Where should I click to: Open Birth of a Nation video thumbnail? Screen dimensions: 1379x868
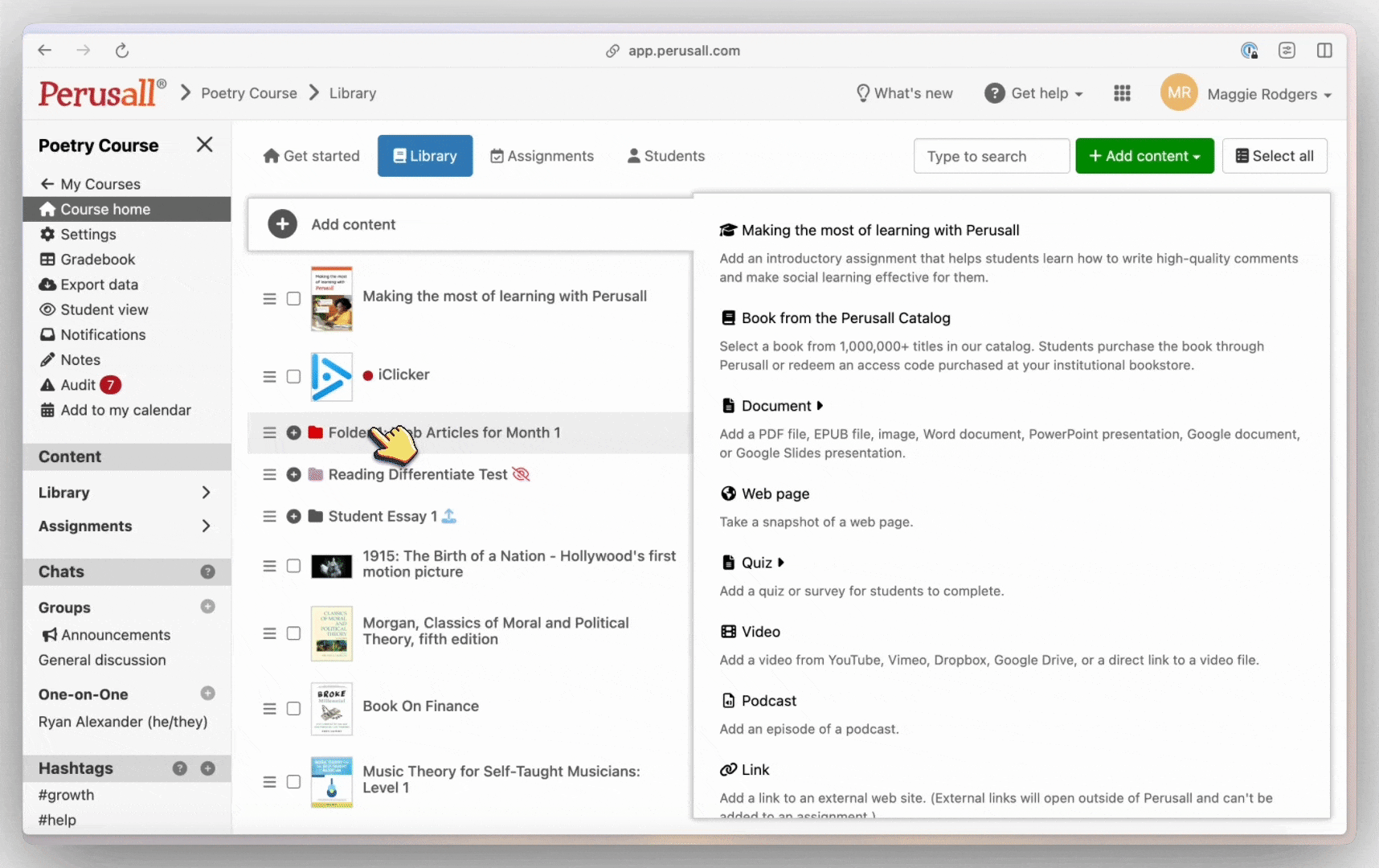[x=331, y=567]
